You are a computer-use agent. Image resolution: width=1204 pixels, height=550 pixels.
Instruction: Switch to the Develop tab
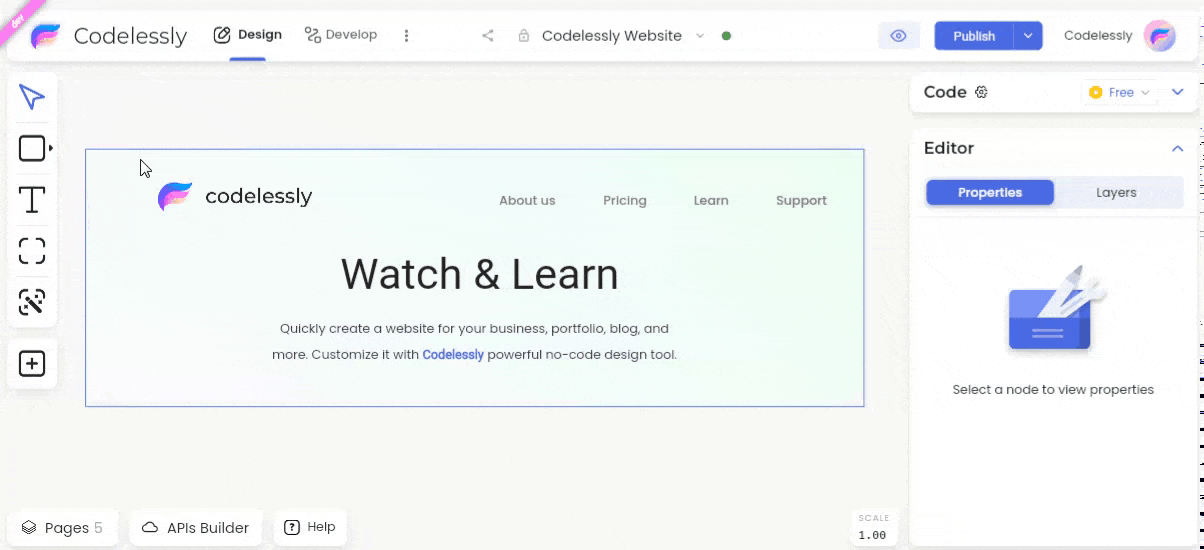point(341,35)
